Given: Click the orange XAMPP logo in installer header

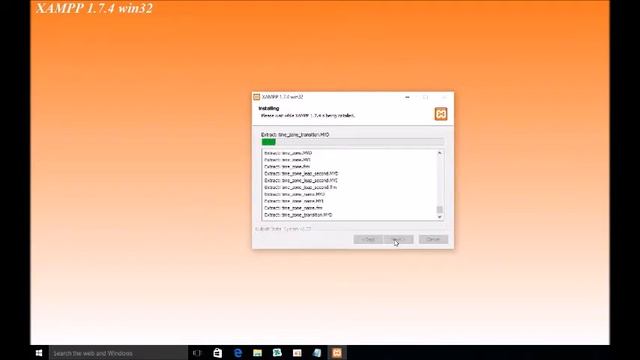Looking at the screenshot, I should click(x=441, y=114).
